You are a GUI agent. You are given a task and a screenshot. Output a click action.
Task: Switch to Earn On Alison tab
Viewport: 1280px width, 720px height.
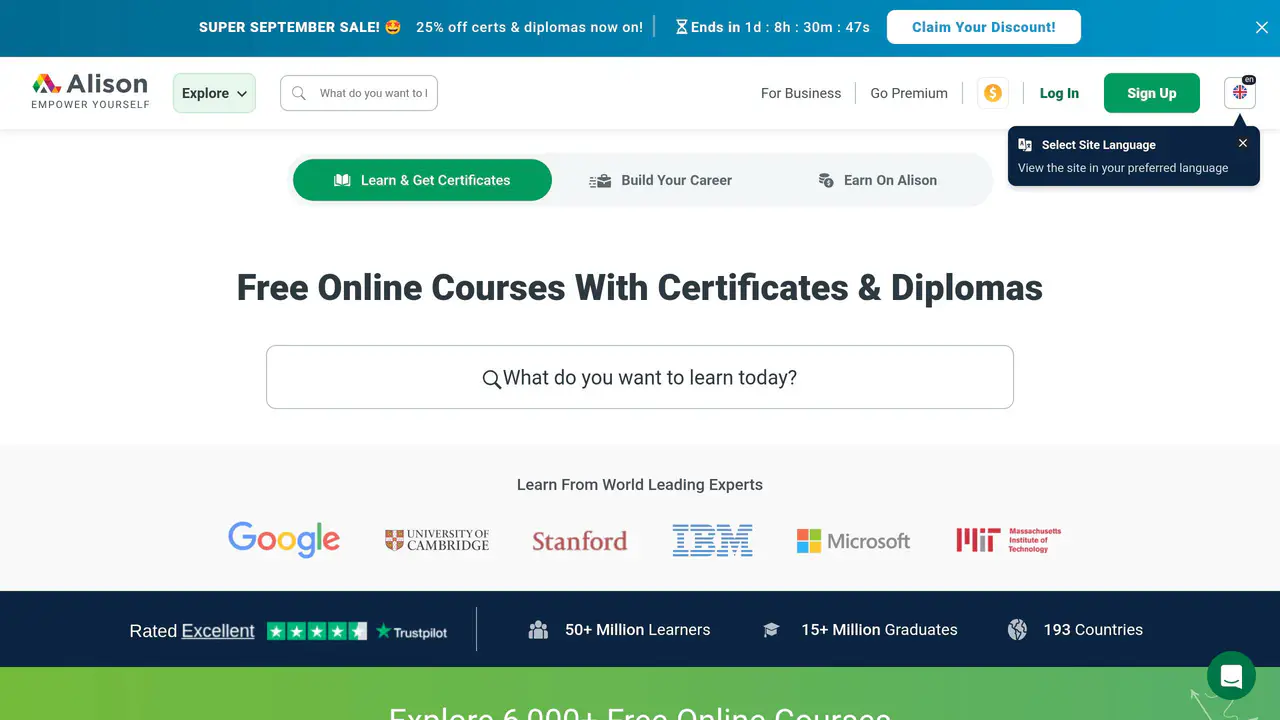click(878, 180)
